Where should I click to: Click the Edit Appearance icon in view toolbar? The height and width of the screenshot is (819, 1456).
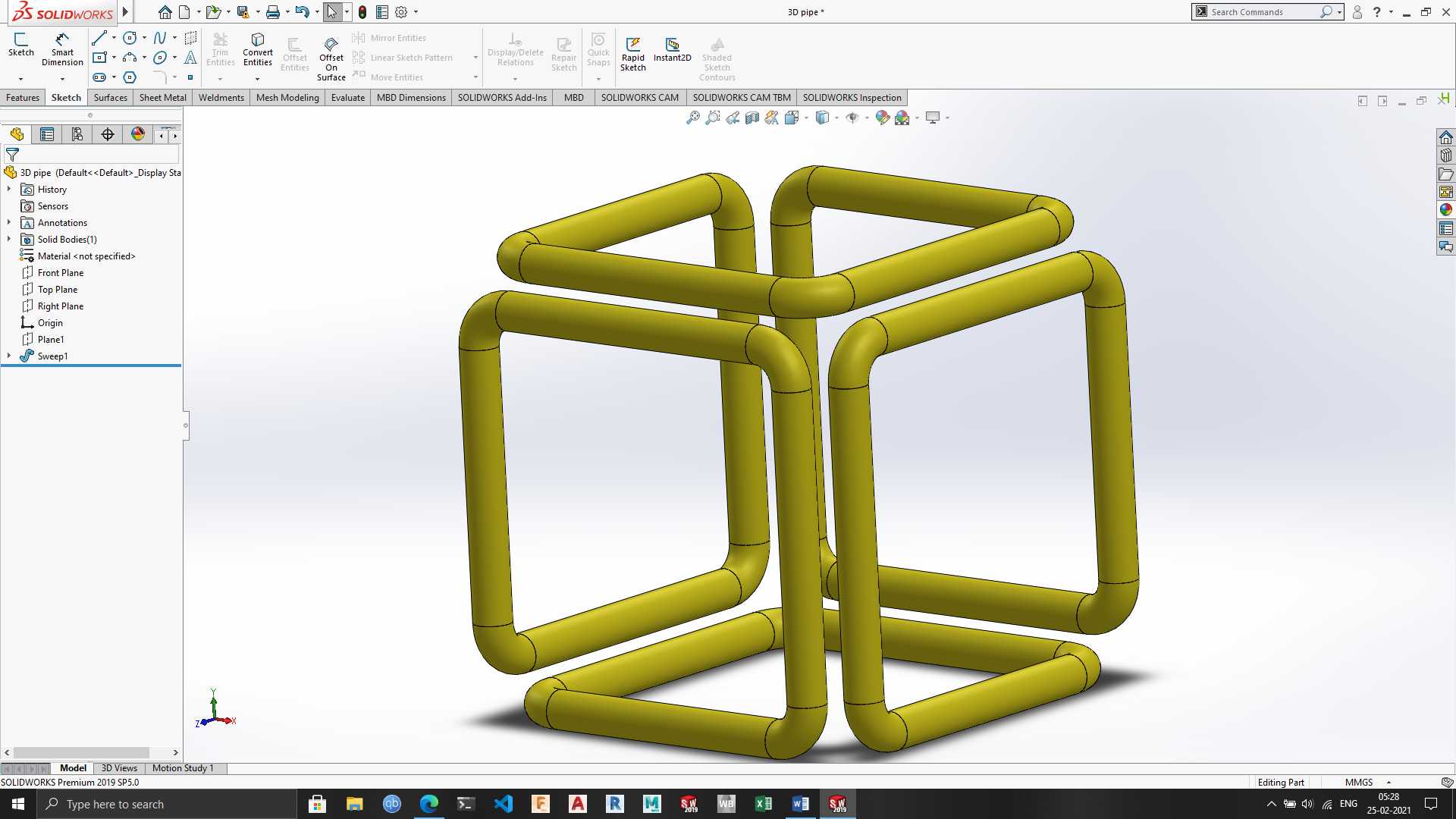pos(882,118)
